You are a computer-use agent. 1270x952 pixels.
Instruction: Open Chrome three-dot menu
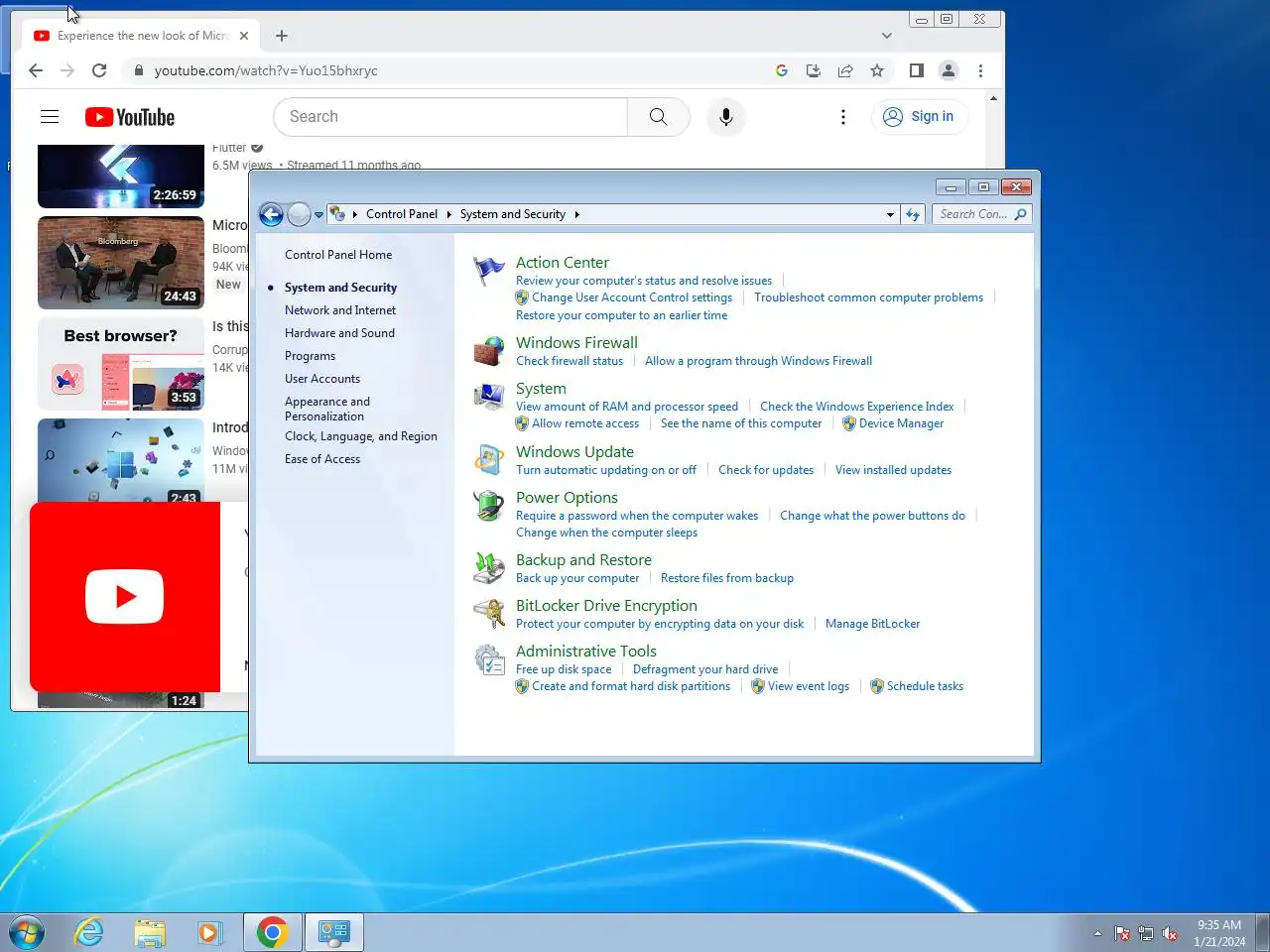[980, 70]
